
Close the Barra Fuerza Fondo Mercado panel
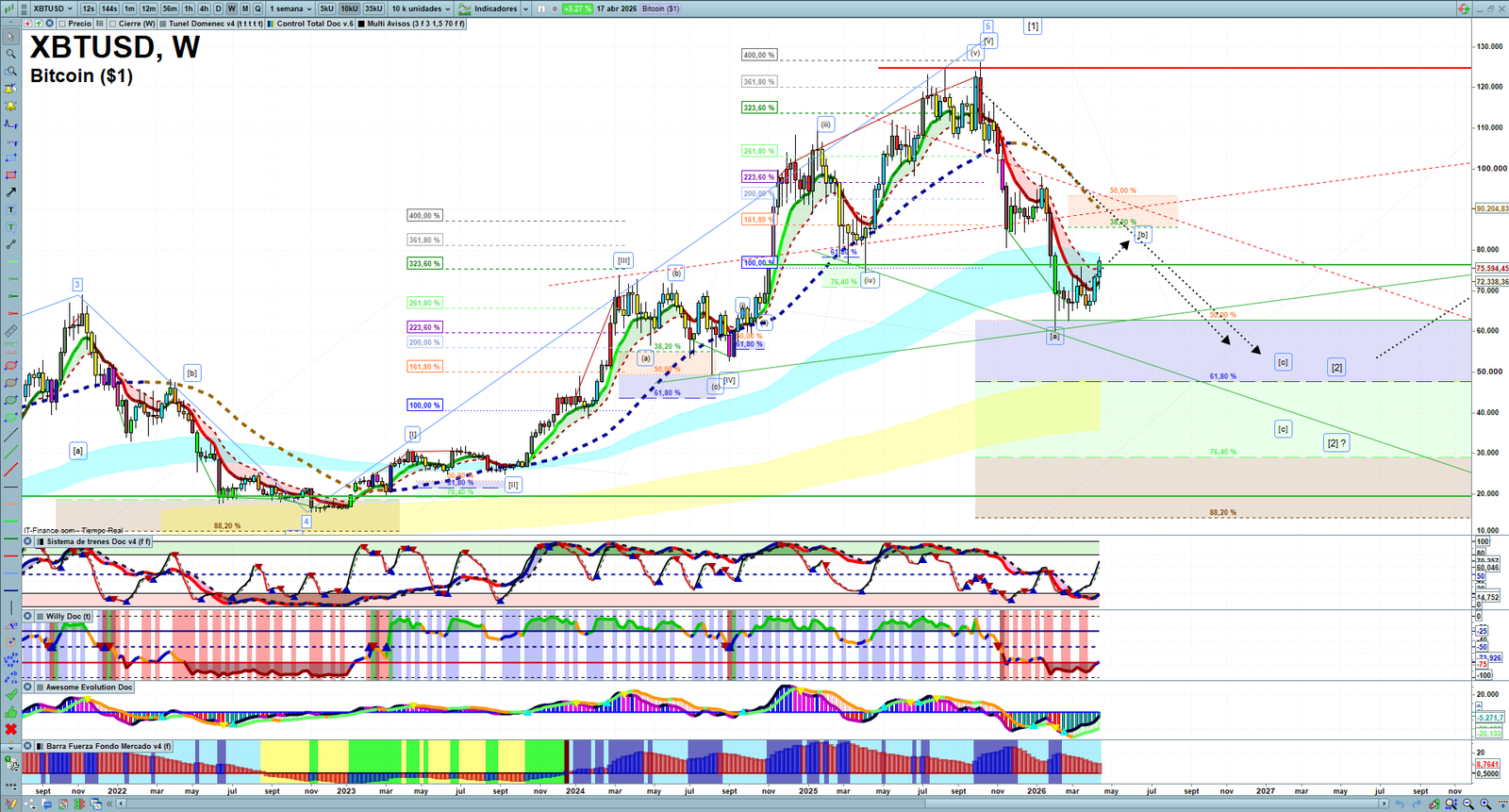pyautogui.click(x=27, y=746)
